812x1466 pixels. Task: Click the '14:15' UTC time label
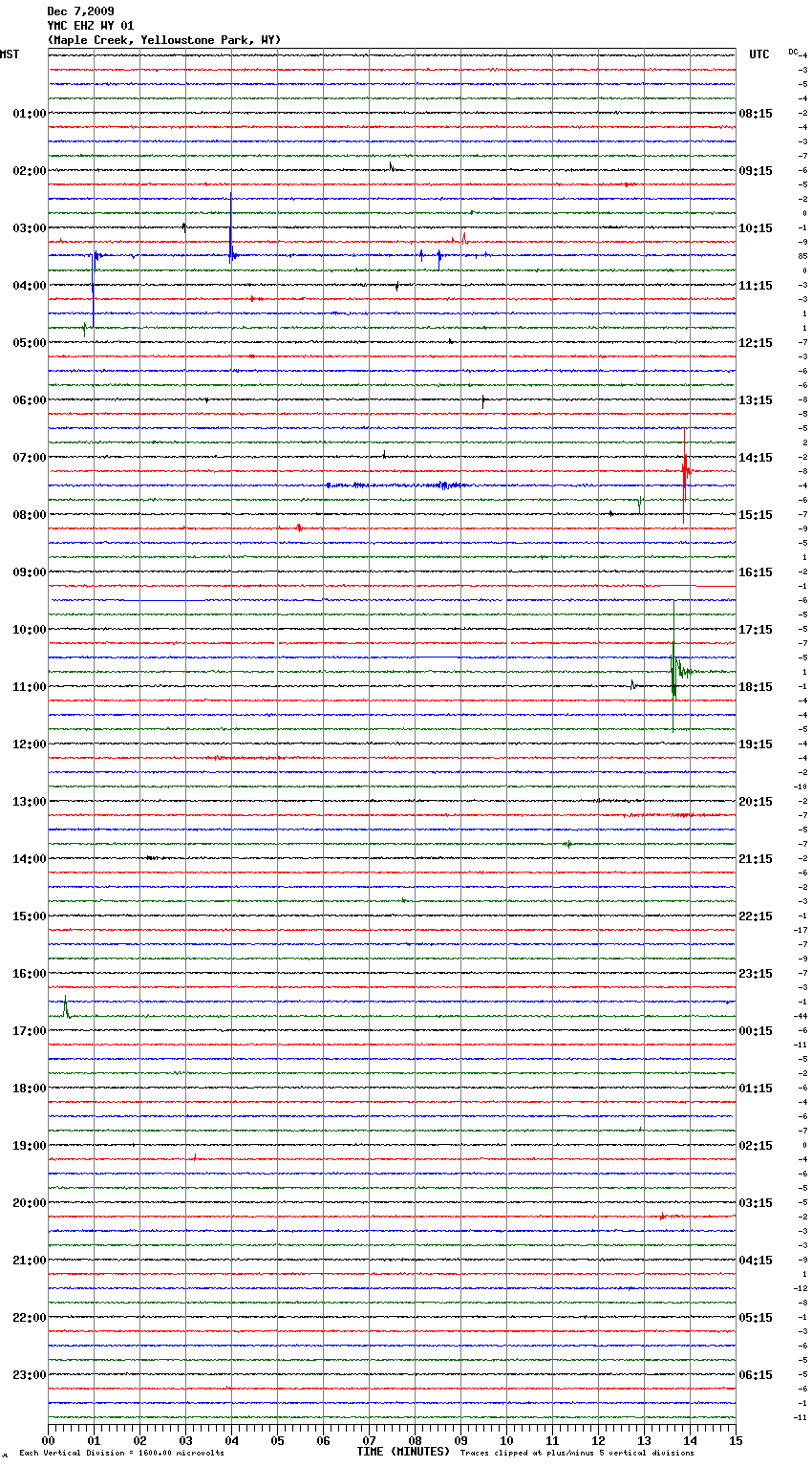pos(756,458)
